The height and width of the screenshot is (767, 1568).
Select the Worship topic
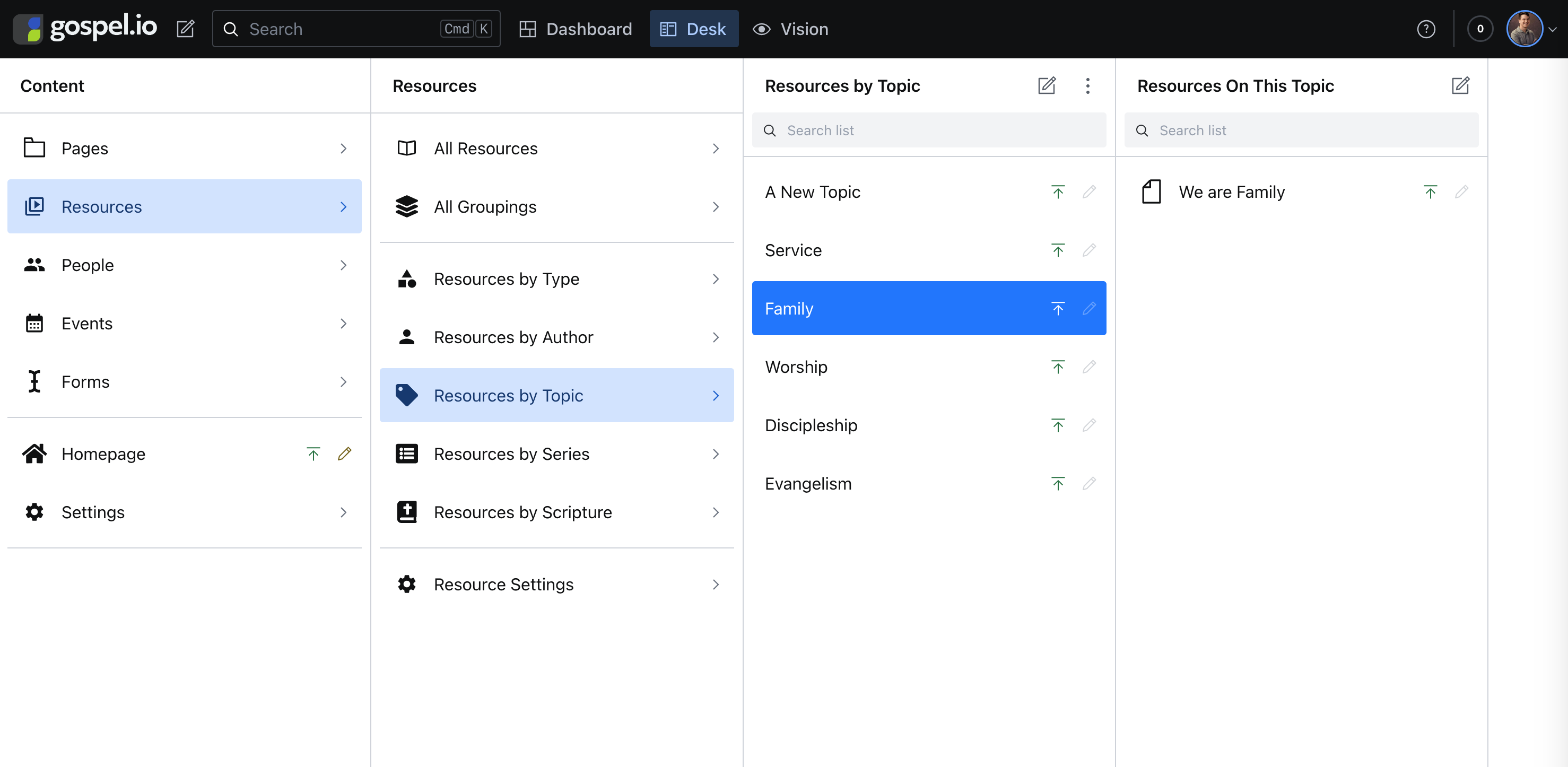pyautogui.click(x=929, y=367)
